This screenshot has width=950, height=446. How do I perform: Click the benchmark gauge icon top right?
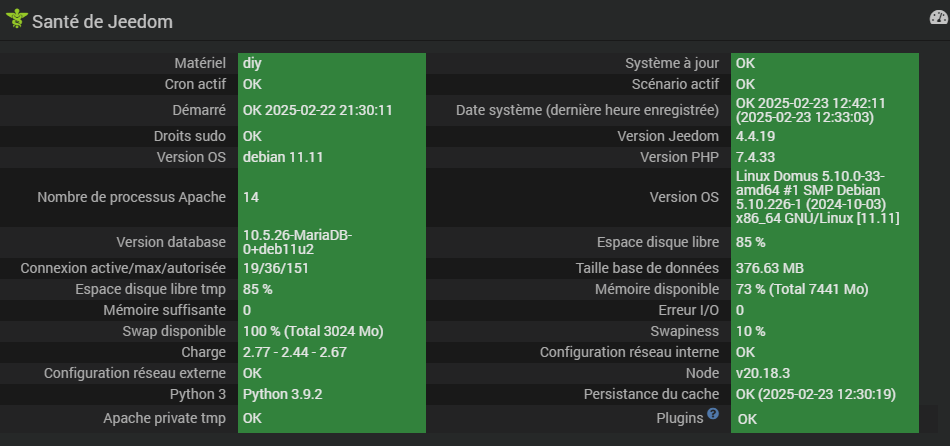(x=938, y=17)
